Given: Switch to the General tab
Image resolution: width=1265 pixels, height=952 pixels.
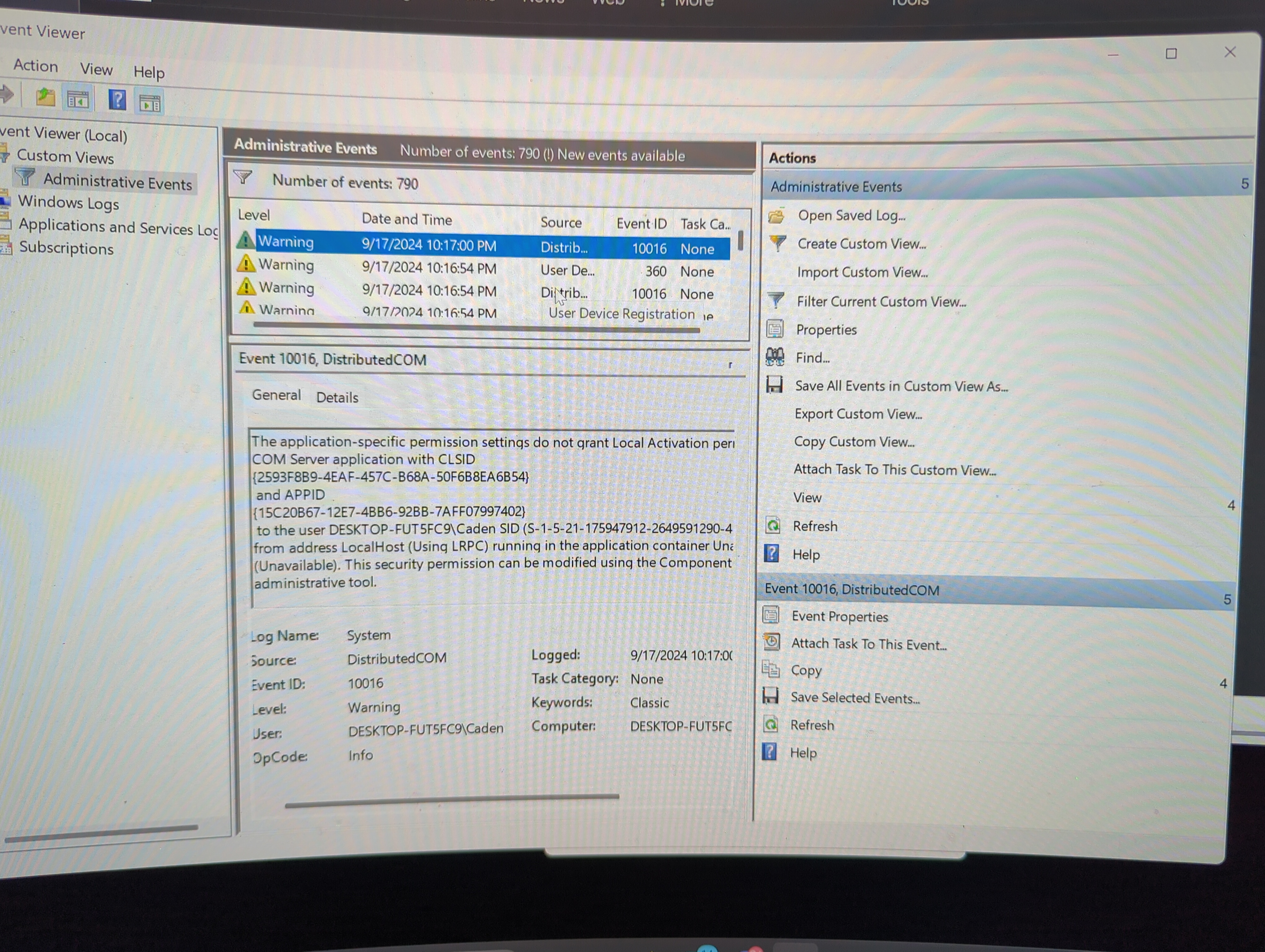Looking at the screenshot, I should [x=276, y=395].
